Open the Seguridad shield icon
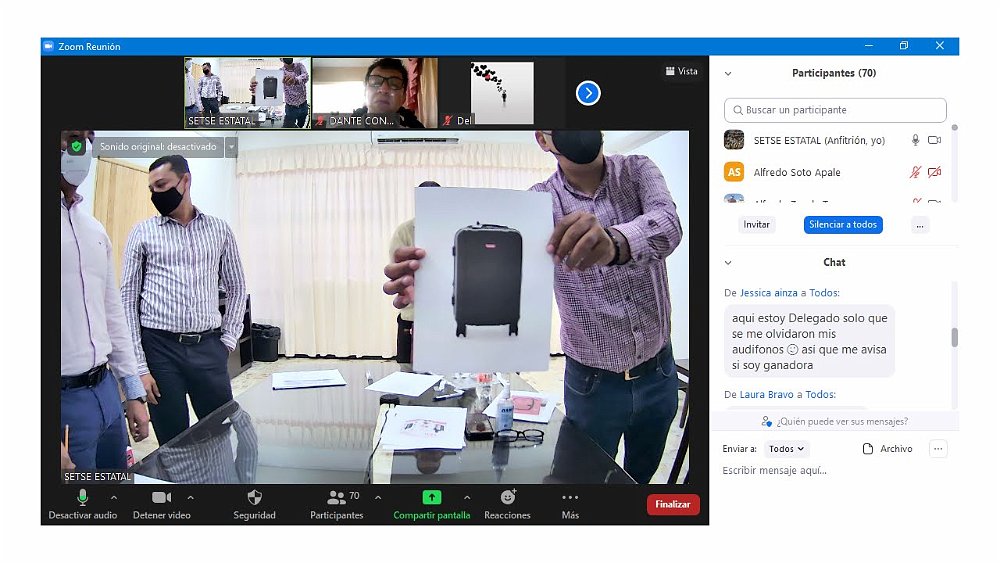 point(254,497)
